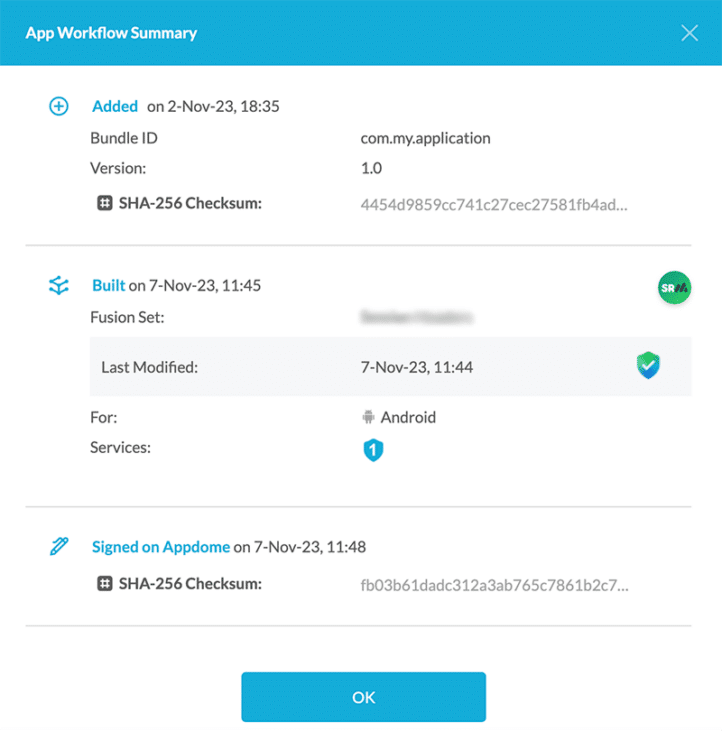The width and height of the screenshot is (722, 731).
Task: Click the hash icon beside the first SHA-256 Checksum
Action: [104, 204]
